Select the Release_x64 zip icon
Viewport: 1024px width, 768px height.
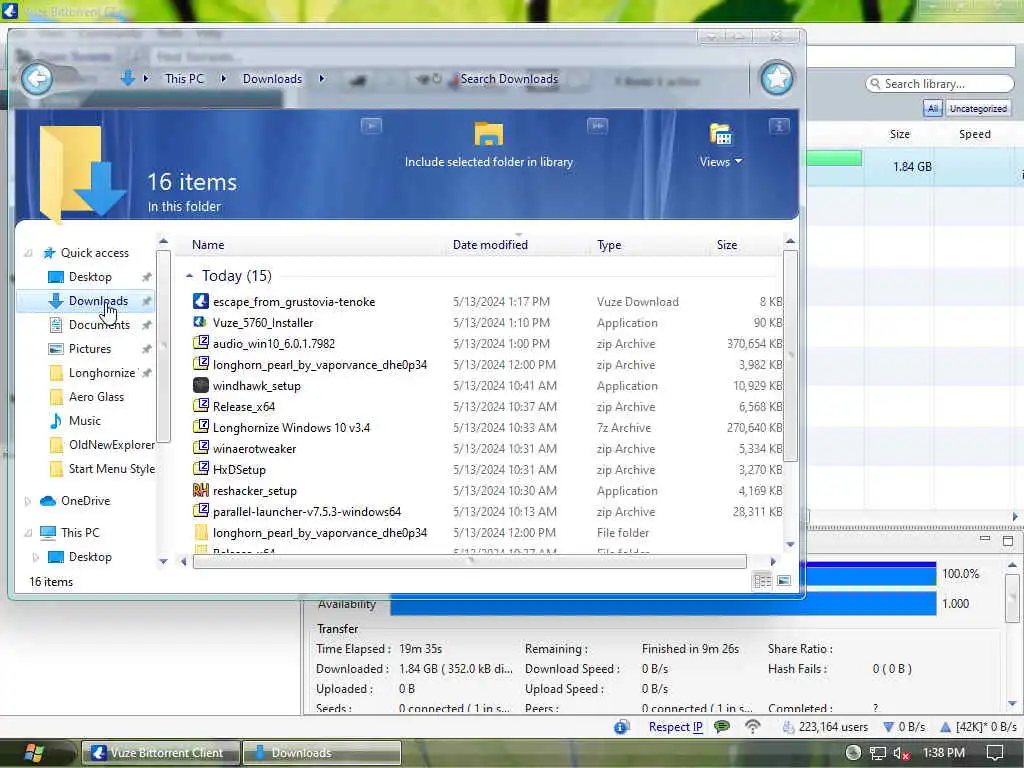(200, 406)
